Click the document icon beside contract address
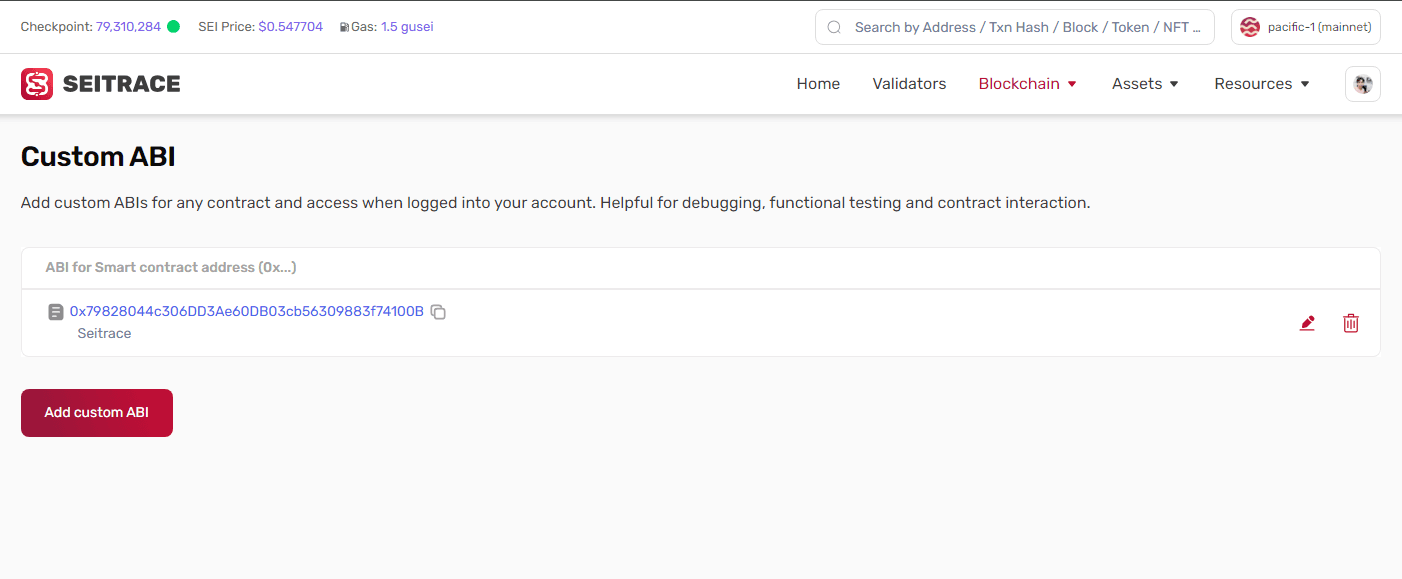 click(56, 312)
